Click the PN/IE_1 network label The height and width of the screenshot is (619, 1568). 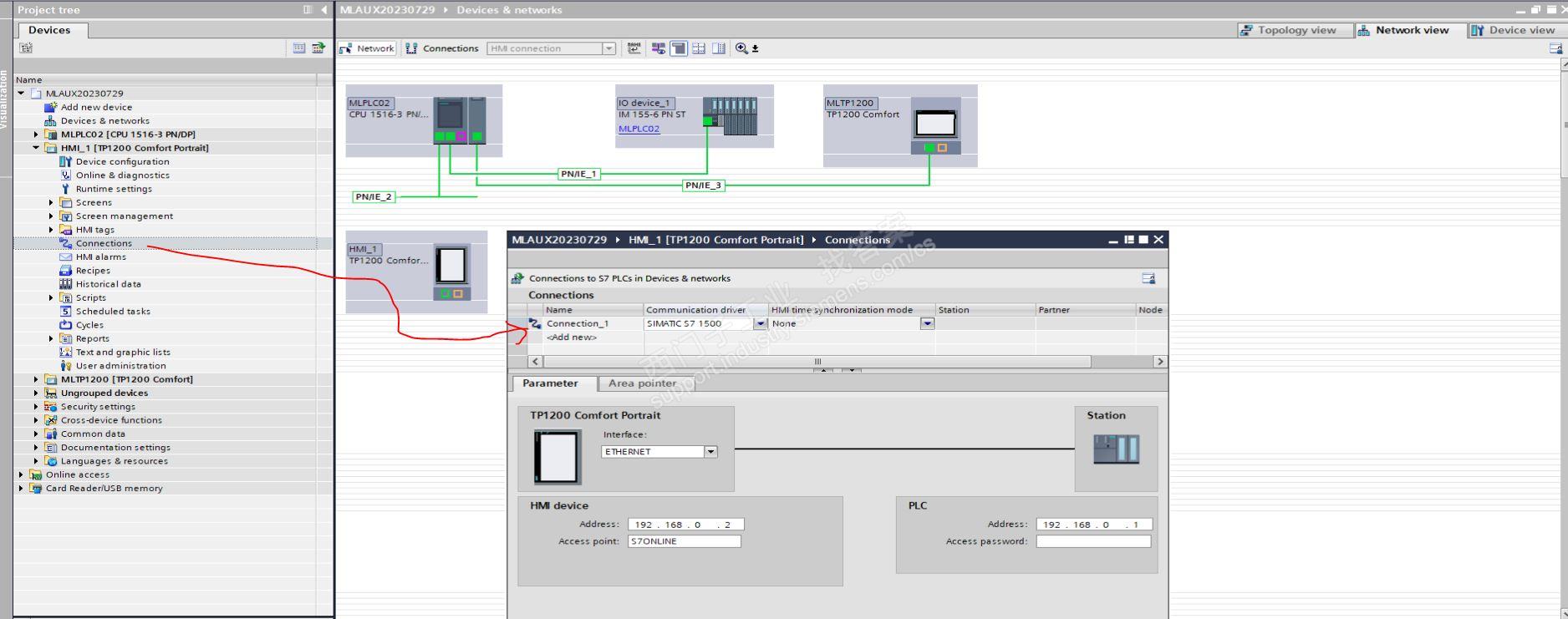[579, 174]
